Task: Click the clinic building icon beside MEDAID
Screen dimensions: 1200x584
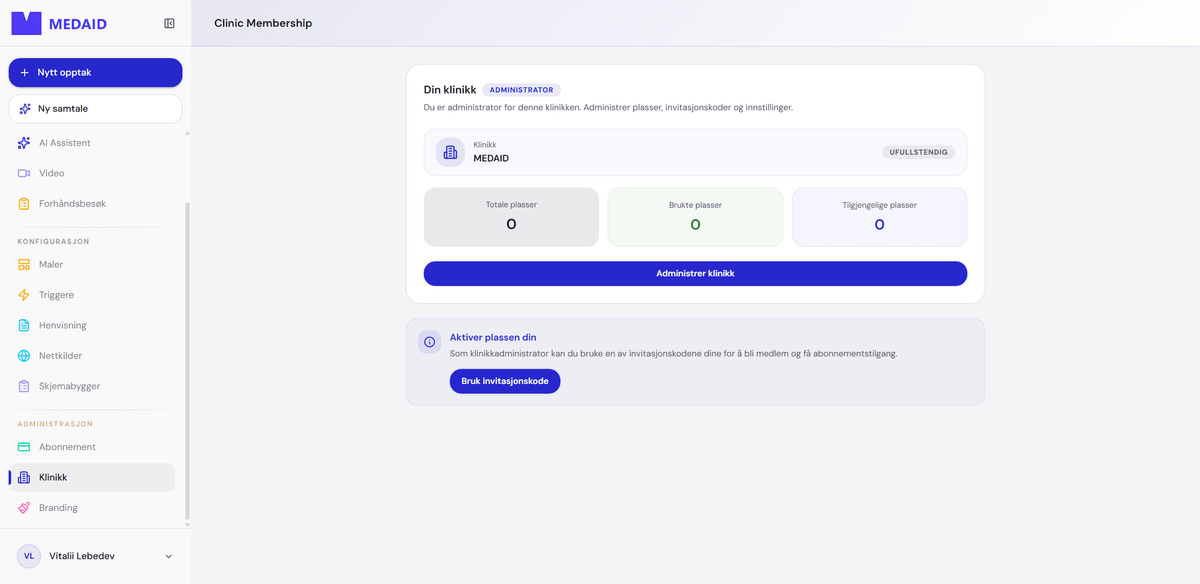Action: coord(450,152)
